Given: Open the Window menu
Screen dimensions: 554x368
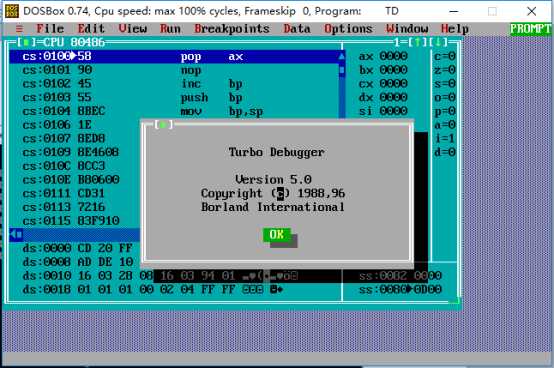Looking at the screenshot, I should (407, 29).
